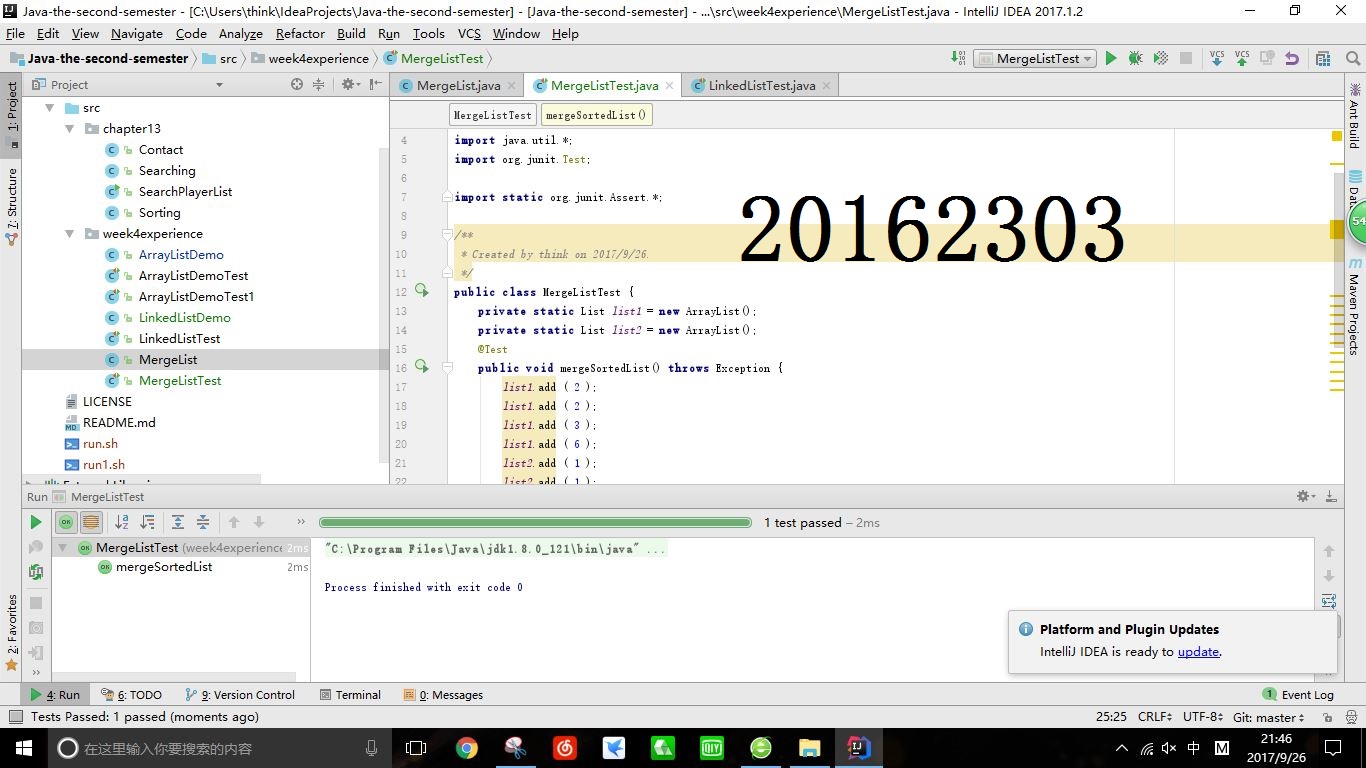1366x768 pixels.
Task: Open the 6: TODO tool window
Action: pos(131,695)
